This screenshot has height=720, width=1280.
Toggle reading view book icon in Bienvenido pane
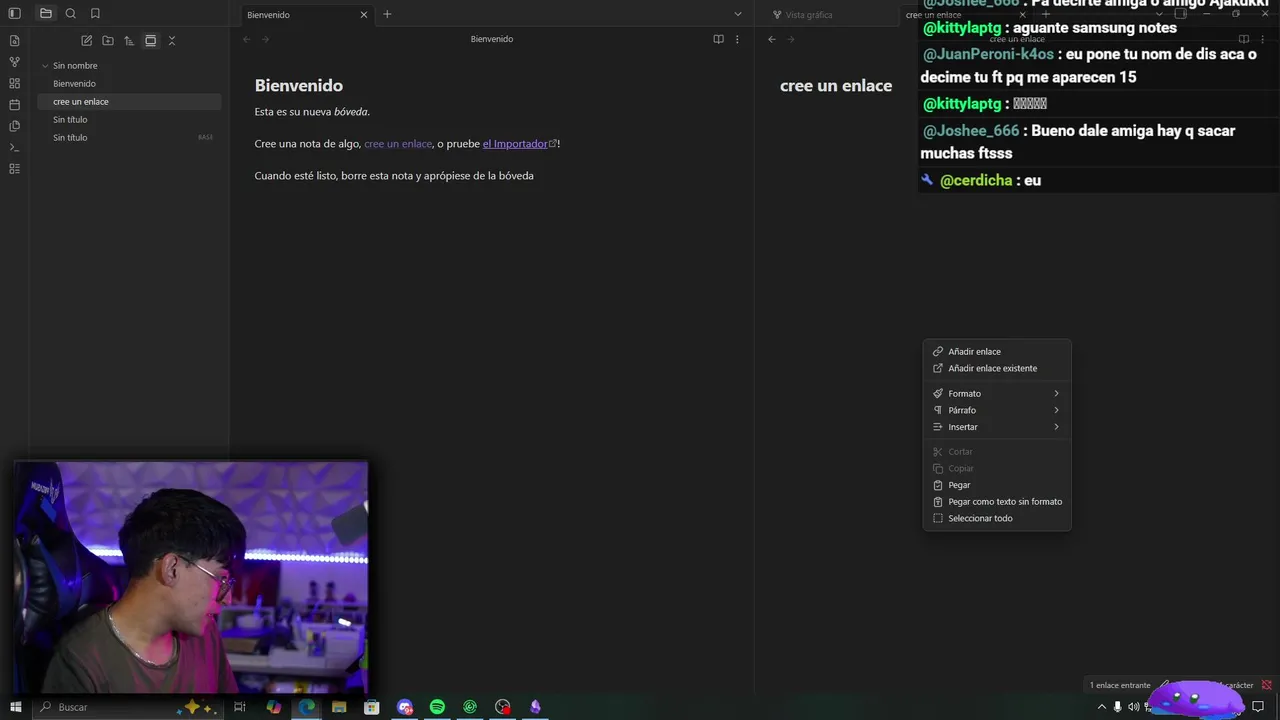pos(718,39)
